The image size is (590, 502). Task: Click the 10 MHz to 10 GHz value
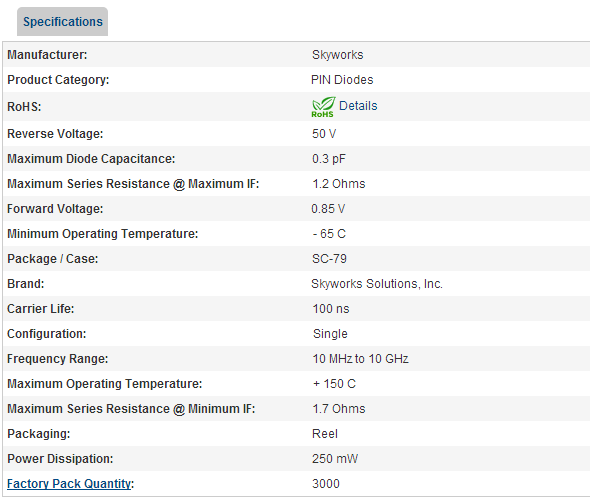[360, 359]
